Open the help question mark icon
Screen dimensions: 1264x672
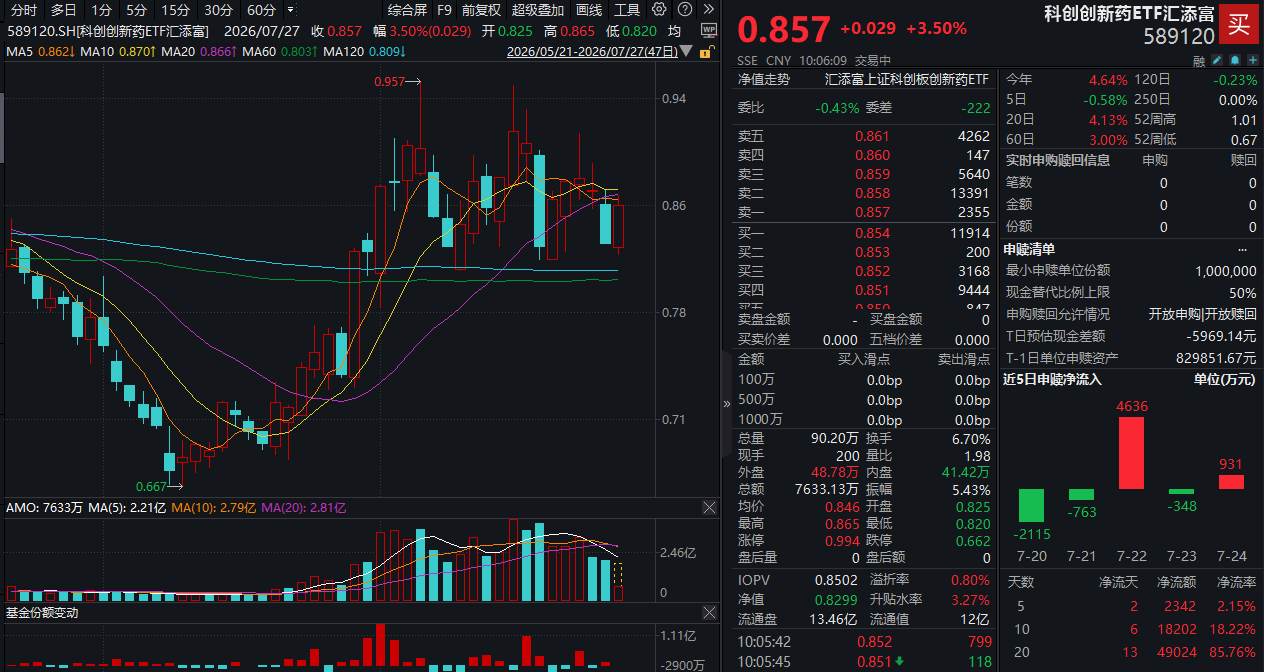(684, 9)
